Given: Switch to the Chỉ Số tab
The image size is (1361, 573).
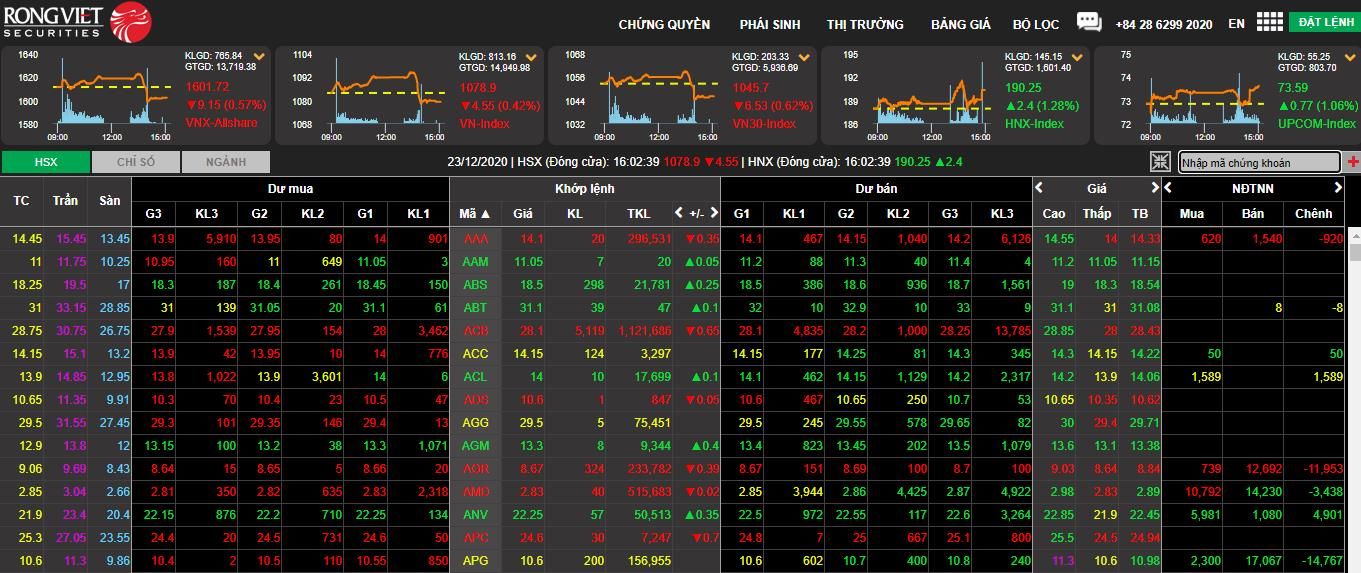Looking at the screenshot, I should (x=135, y=162).
